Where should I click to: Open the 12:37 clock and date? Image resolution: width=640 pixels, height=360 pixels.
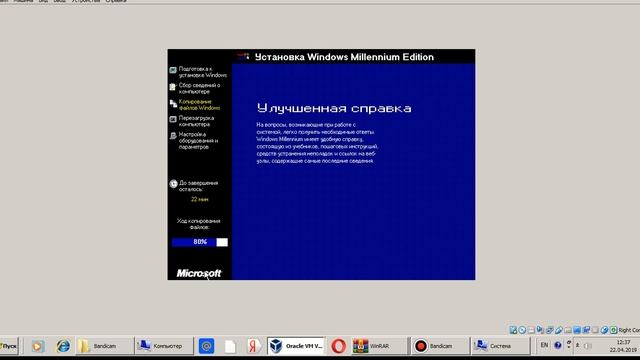click(x=623, y=346)
